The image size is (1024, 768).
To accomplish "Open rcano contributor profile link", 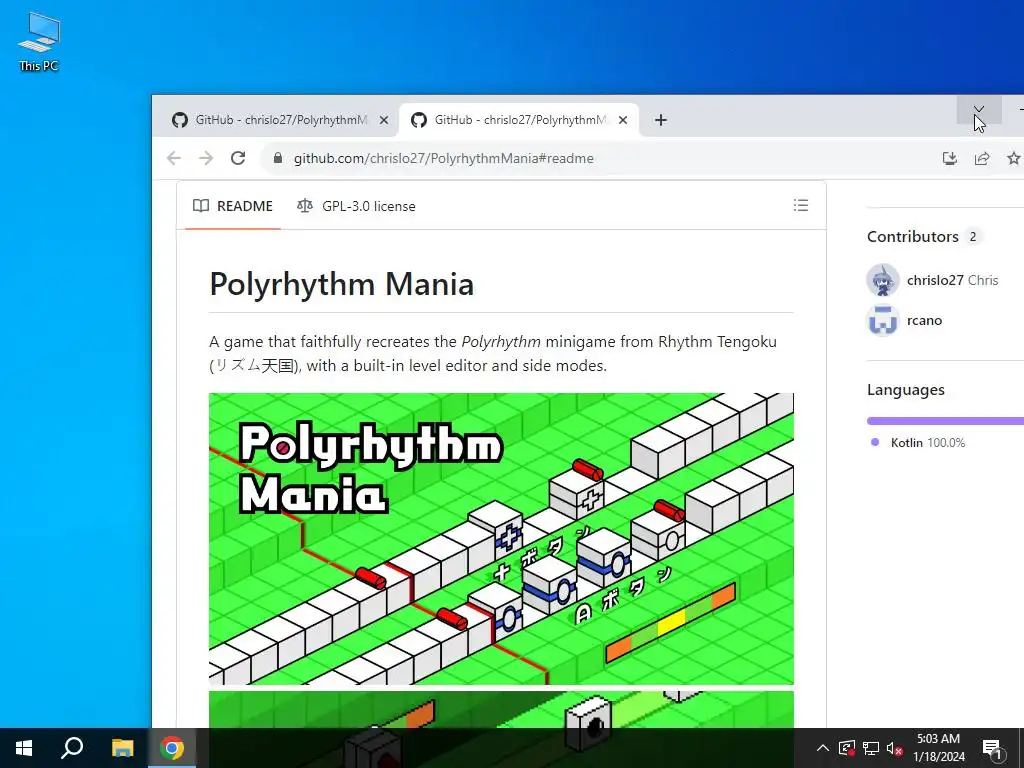I will point(924,321).
